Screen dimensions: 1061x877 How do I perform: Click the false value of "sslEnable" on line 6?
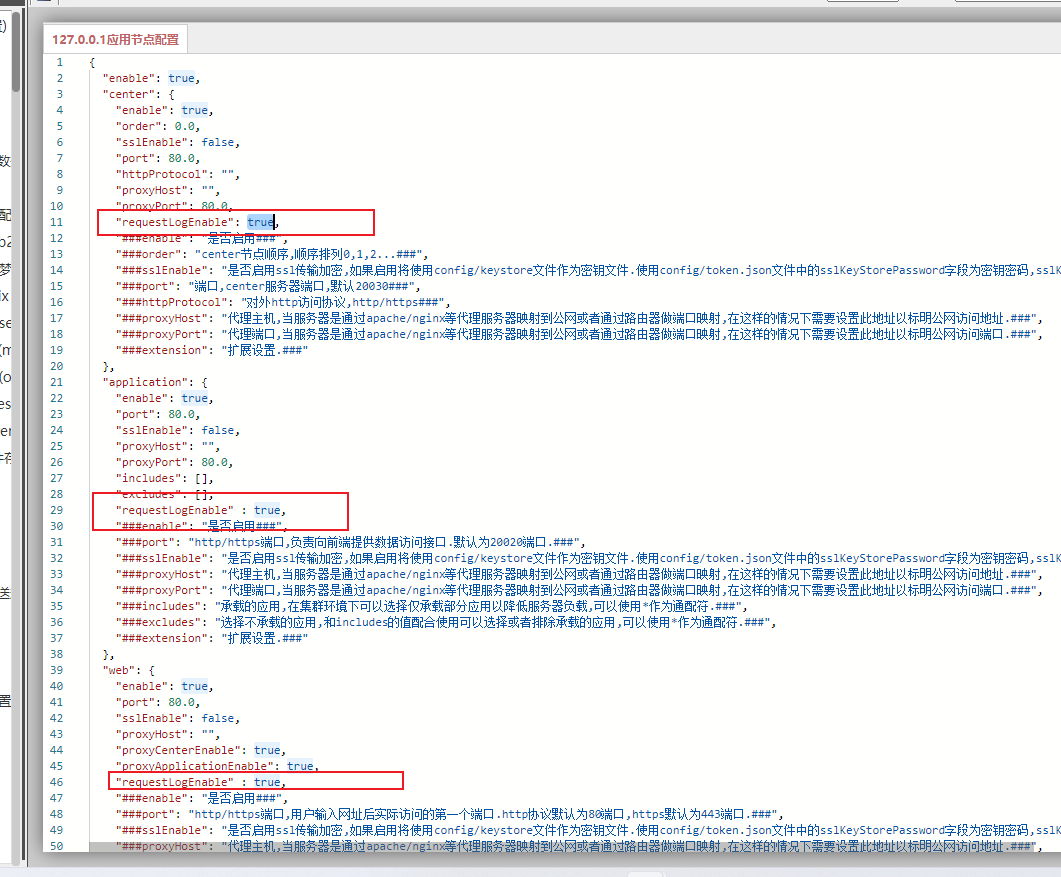[218, 142]
